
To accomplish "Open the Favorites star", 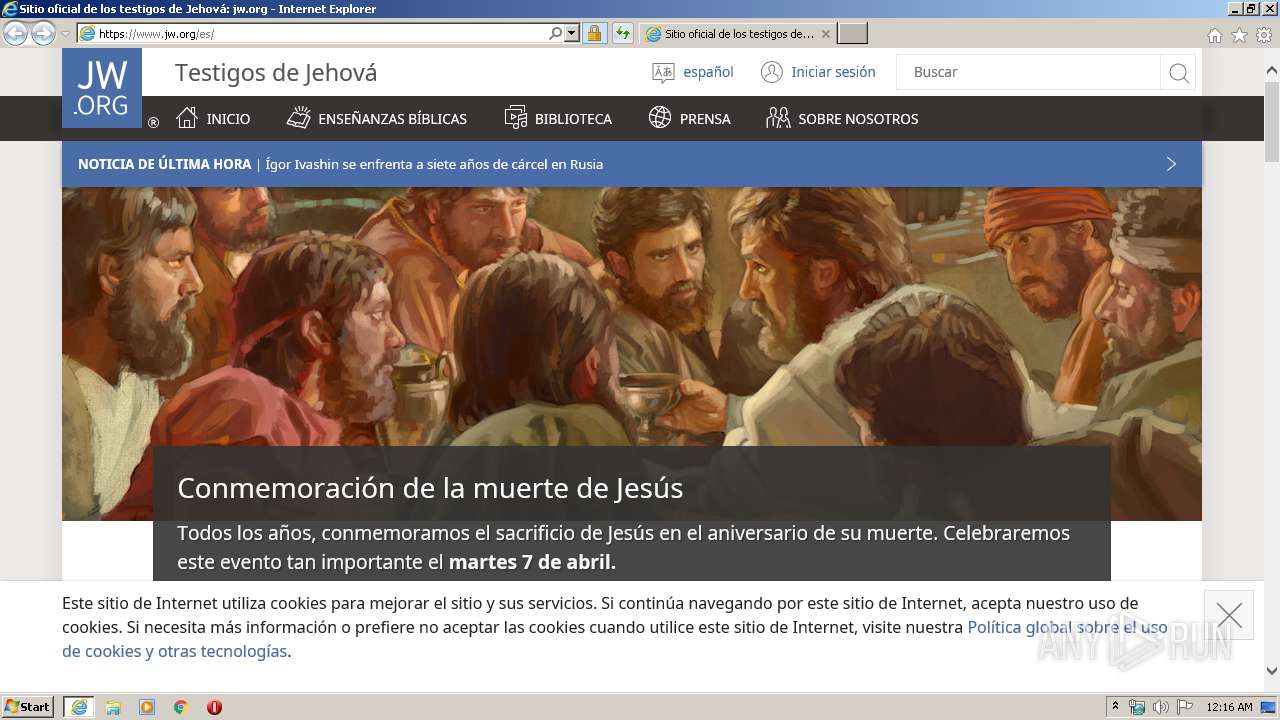I will 1239,35.
